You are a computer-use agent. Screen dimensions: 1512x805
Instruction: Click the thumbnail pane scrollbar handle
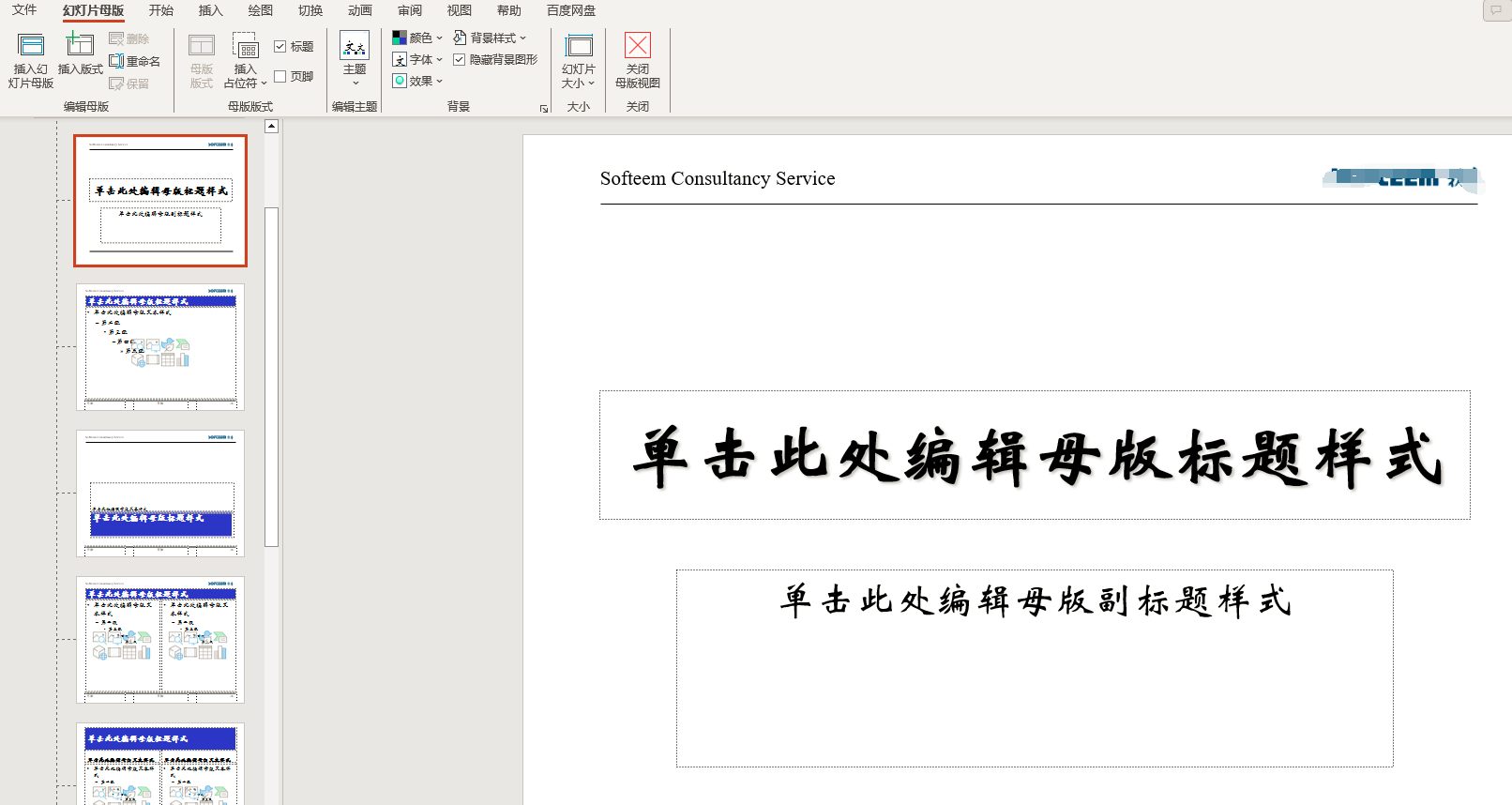tap(271, 376)
